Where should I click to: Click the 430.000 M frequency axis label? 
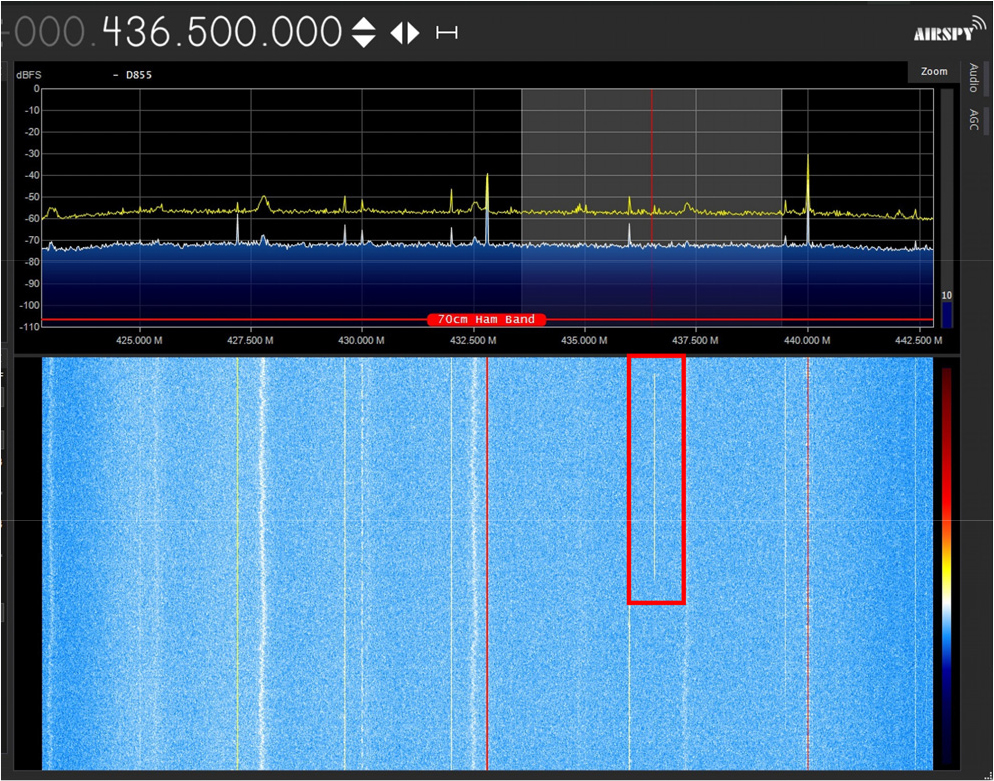coord(361,340)
